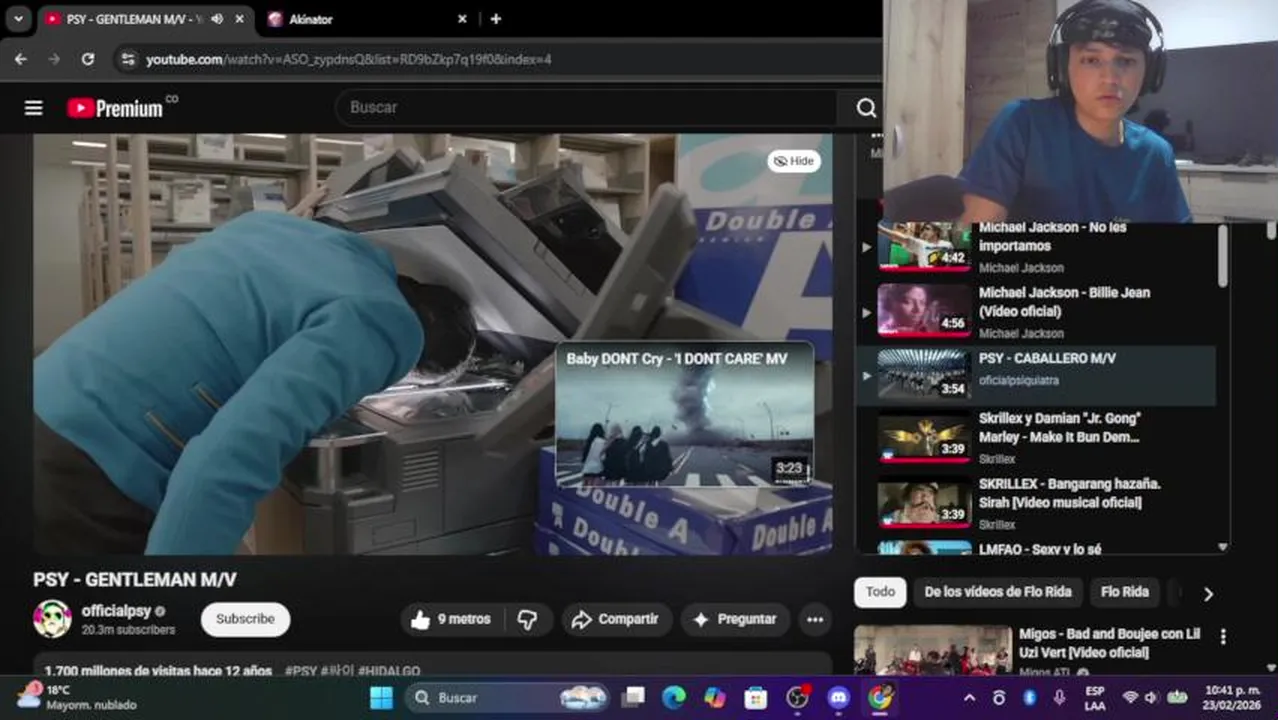
Task: Go back using the browser back arrow
Action: [21, 59]
